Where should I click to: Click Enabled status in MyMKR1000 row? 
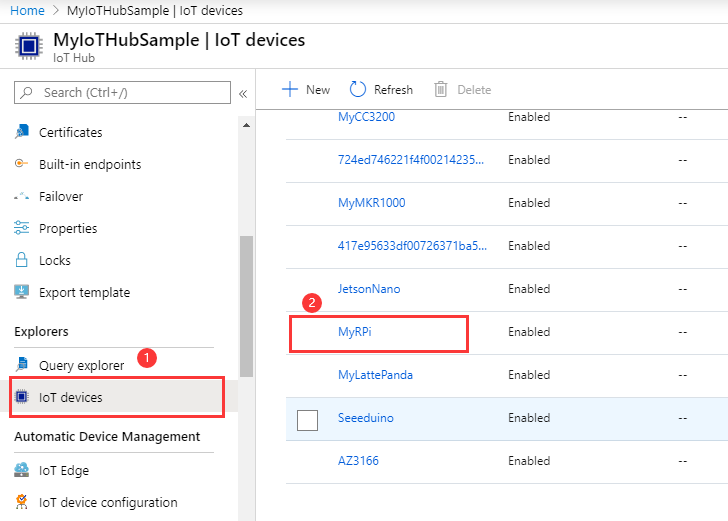click(529, 203)
